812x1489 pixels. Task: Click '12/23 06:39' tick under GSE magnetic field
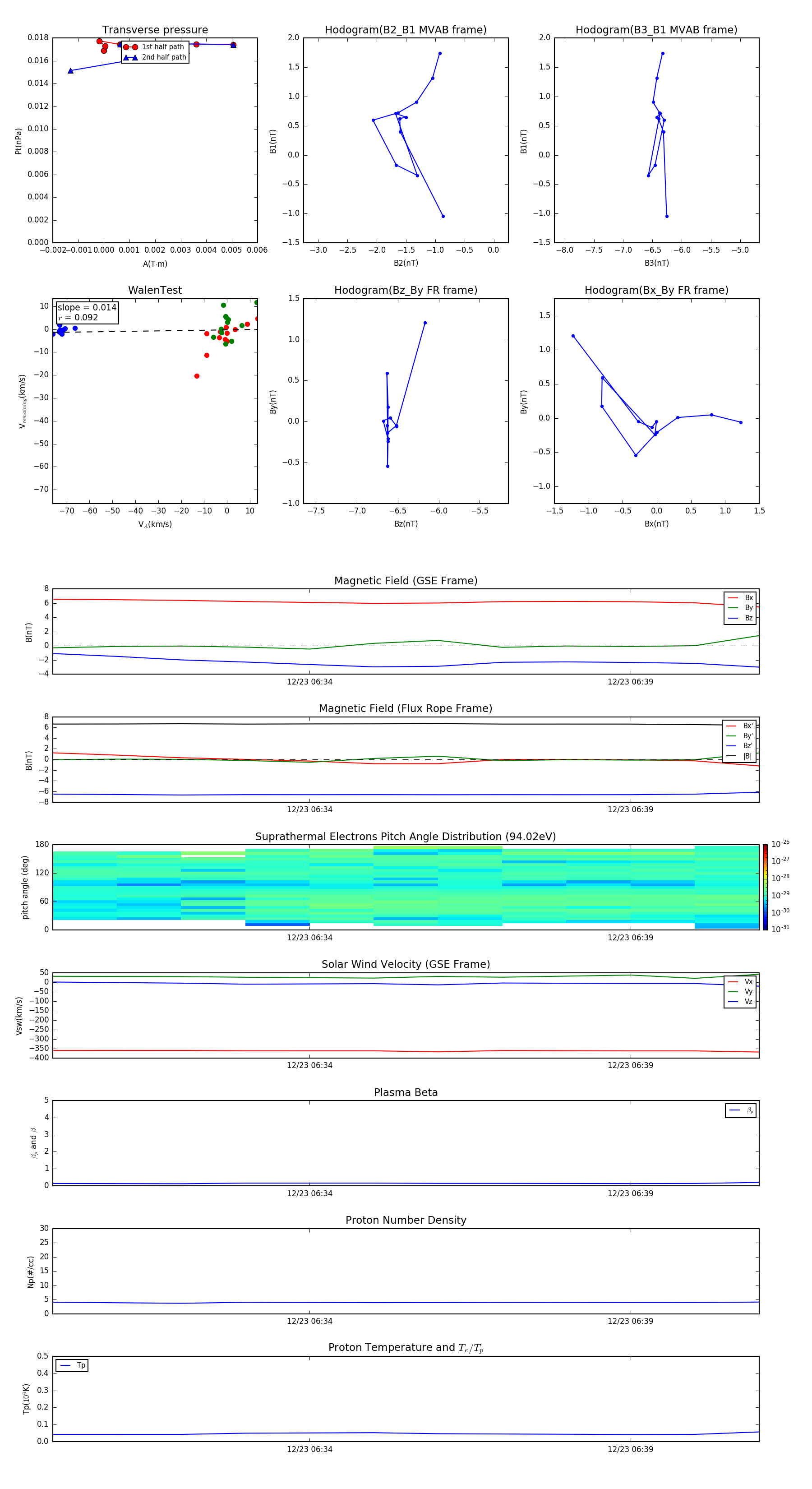631,682
